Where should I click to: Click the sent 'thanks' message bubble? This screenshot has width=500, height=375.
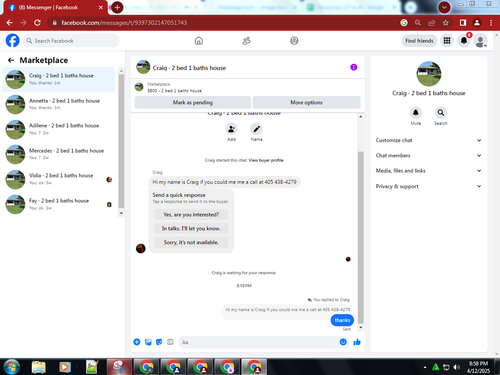point(342,320)
